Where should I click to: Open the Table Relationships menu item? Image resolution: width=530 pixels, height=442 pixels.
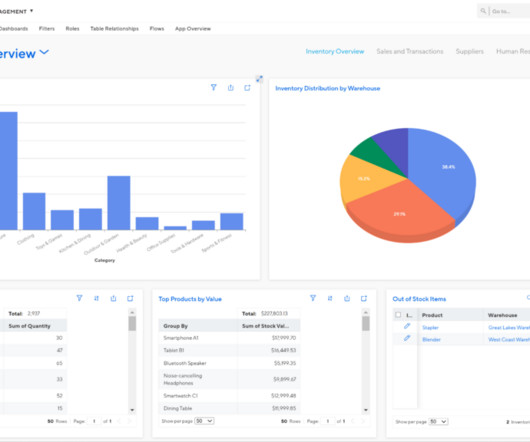pyautogui.click(x=114, y=29)
